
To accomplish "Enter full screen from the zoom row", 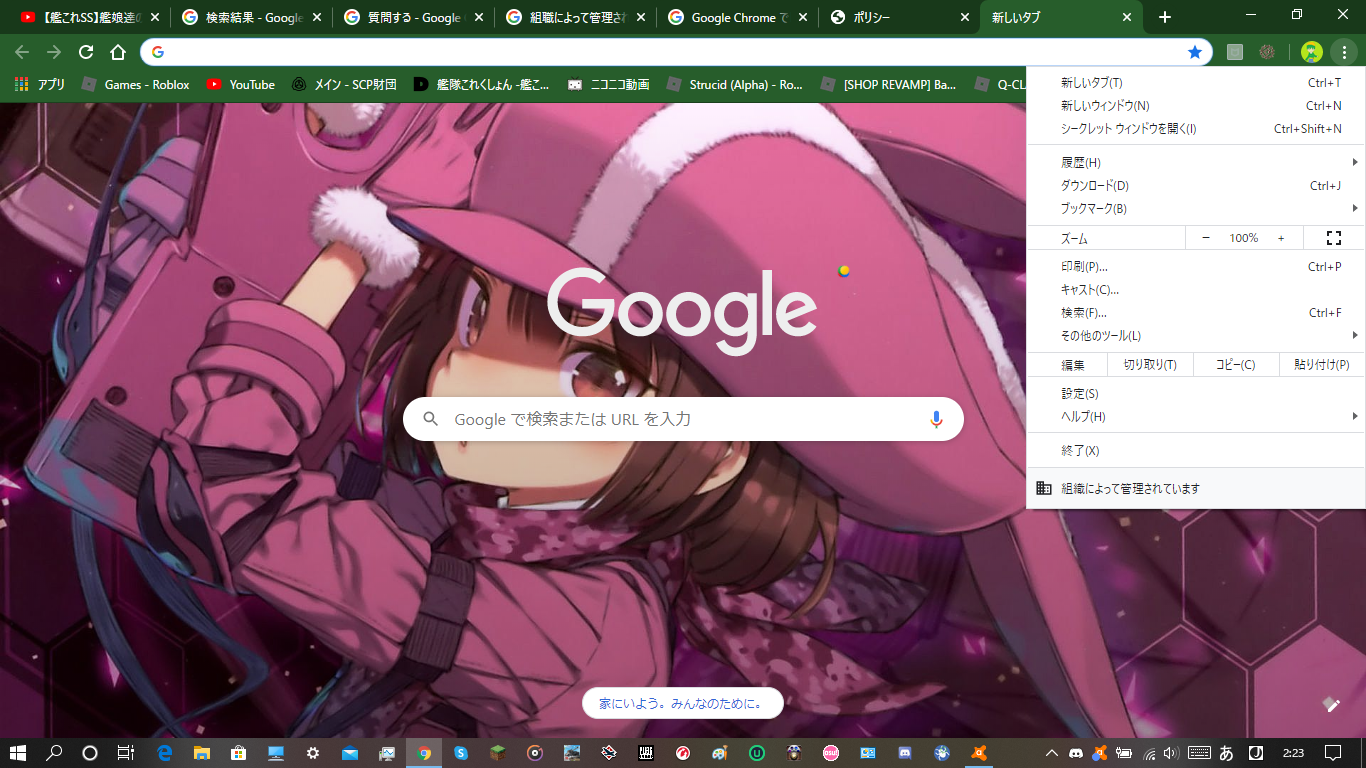I will click(x=1333, y=238).
